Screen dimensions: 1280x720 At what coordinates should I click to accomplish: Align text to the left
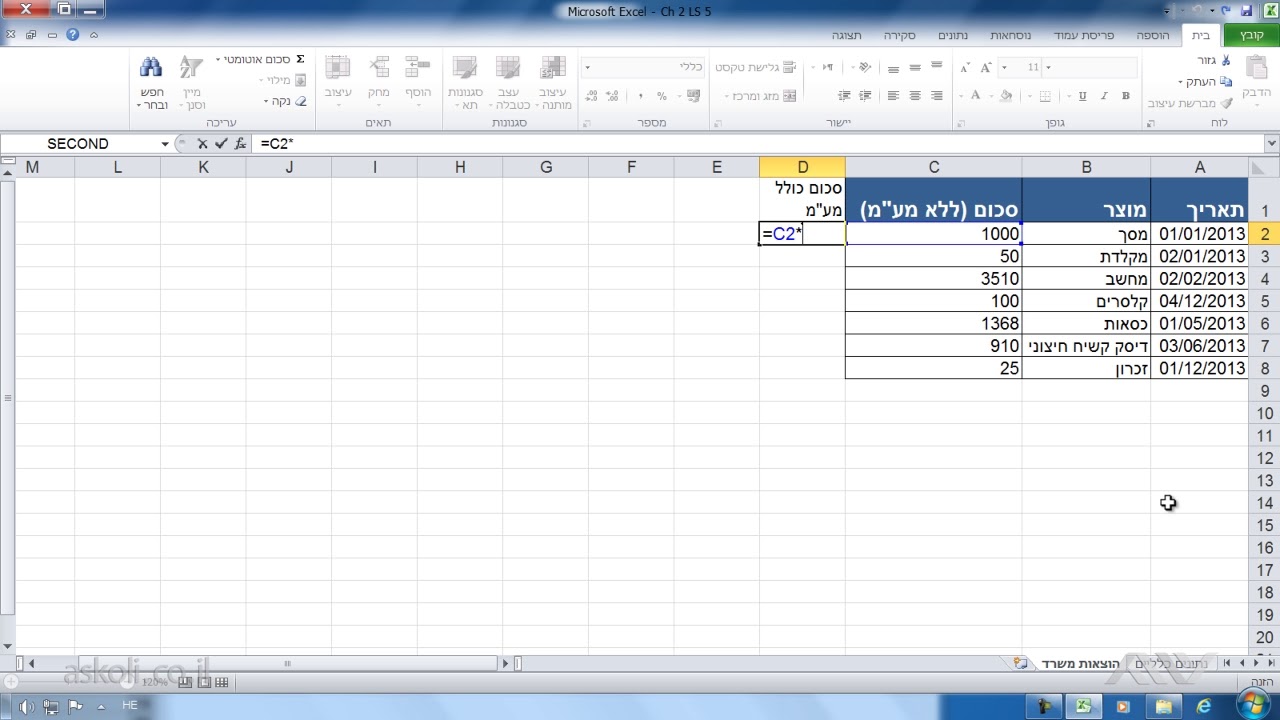click(x=893, y=96)
